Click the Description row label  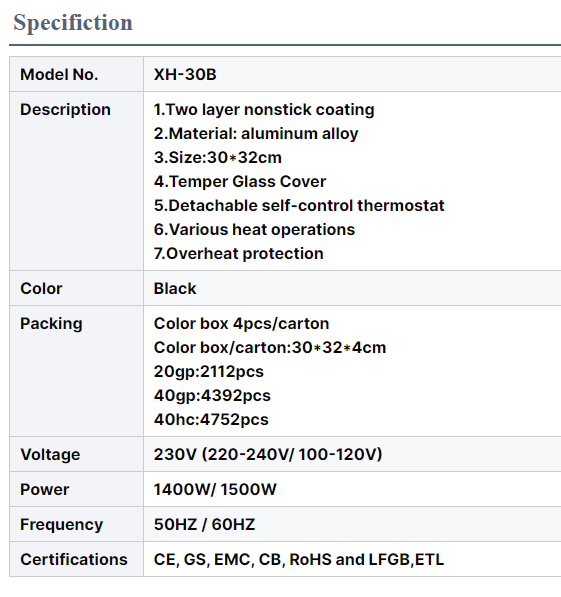tap(66, 110)
